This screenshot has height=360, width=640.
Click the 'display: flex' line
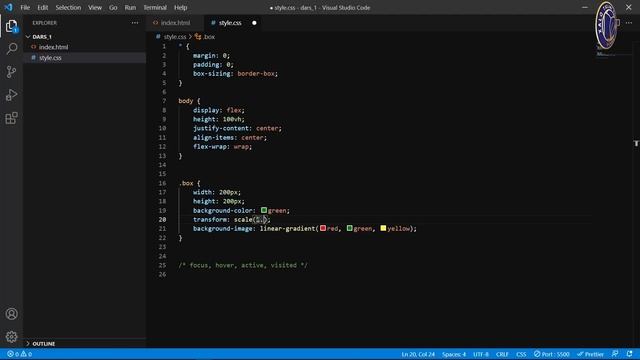coord(219,110)
